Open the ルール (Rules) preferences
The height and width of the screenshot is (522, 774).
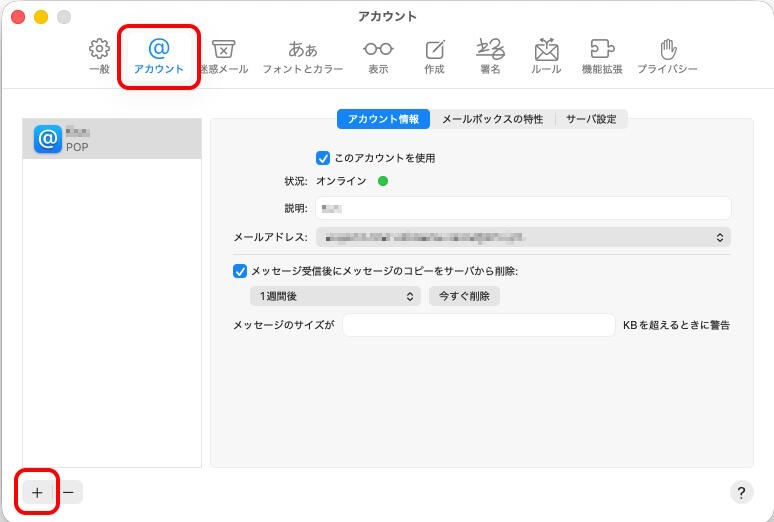point(546,56)
